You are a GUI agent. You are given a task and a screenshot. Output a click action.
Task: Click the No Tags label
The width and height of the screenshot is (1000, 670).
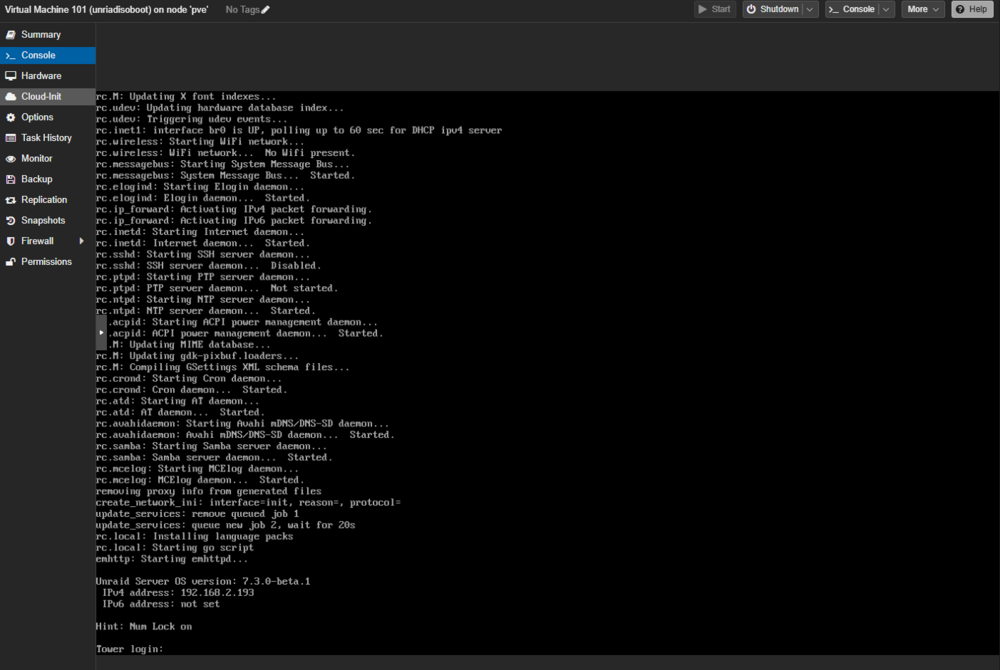242,10
